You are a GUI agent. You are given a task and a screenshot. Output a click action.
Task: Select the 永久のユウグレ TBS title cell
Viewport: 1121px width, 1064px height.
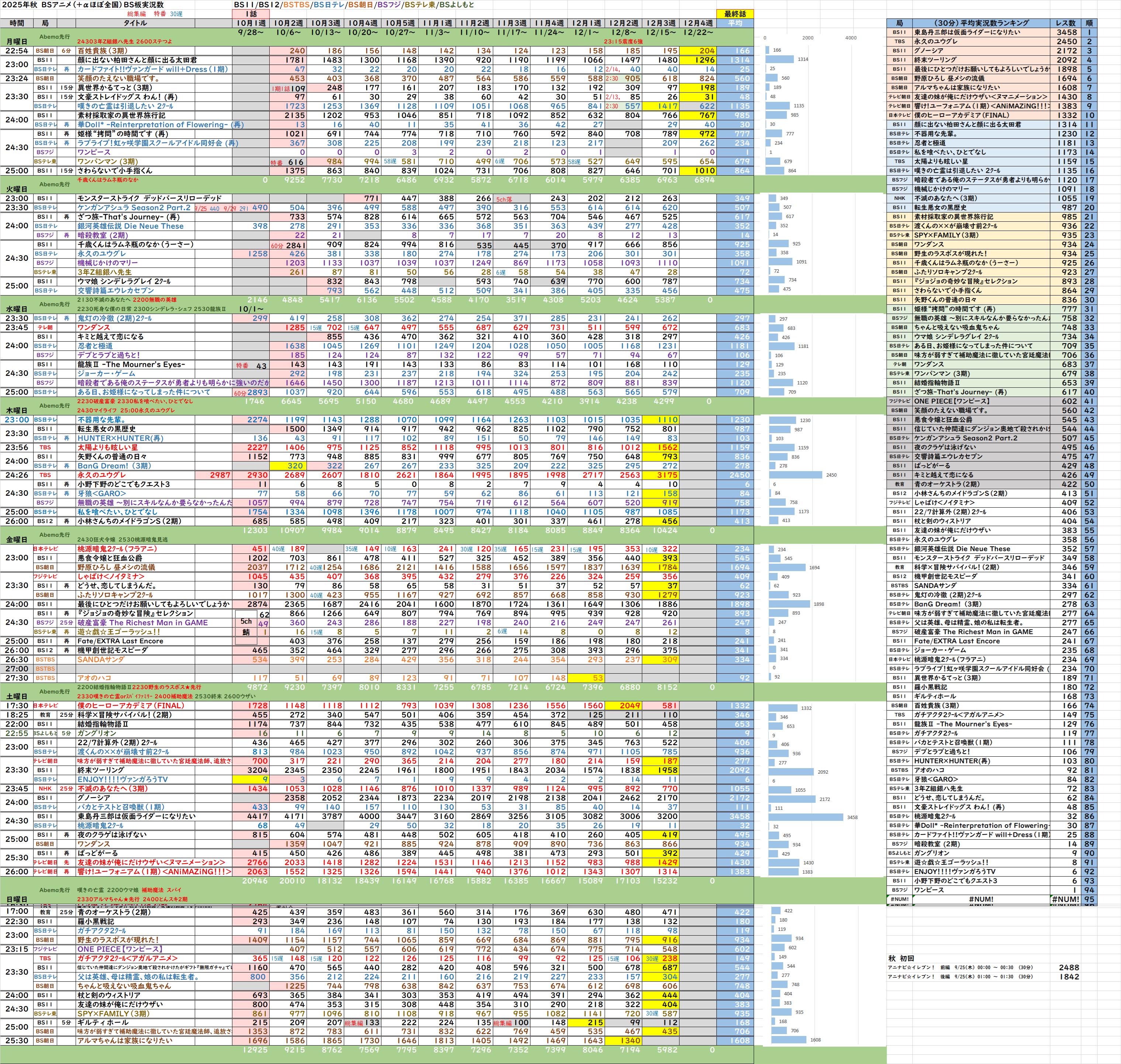pyautogui.click(x=102, y=475)
